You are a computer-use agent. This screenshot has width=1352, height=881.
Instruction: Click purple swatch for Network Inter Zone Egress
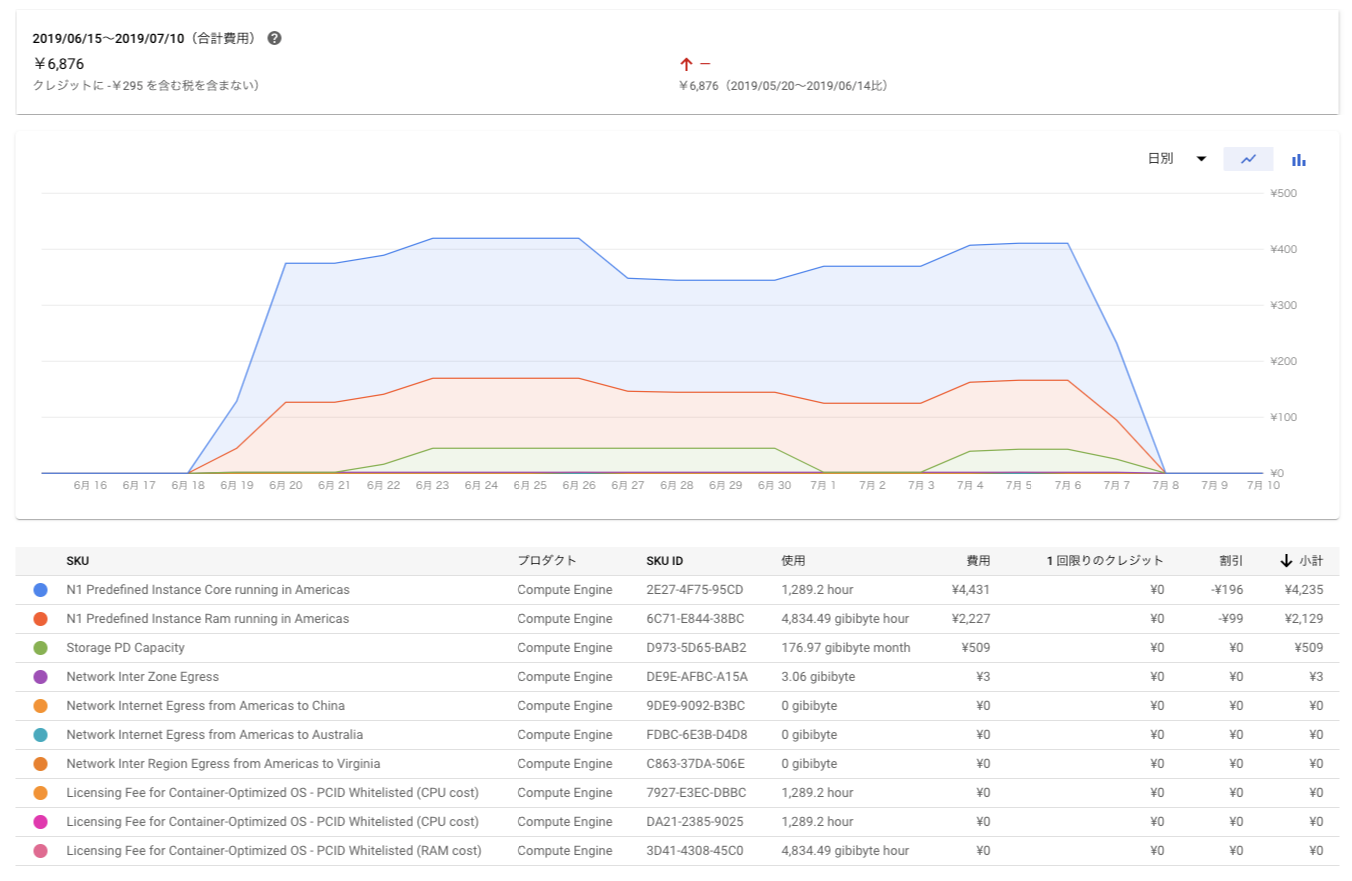click(40, 677)
